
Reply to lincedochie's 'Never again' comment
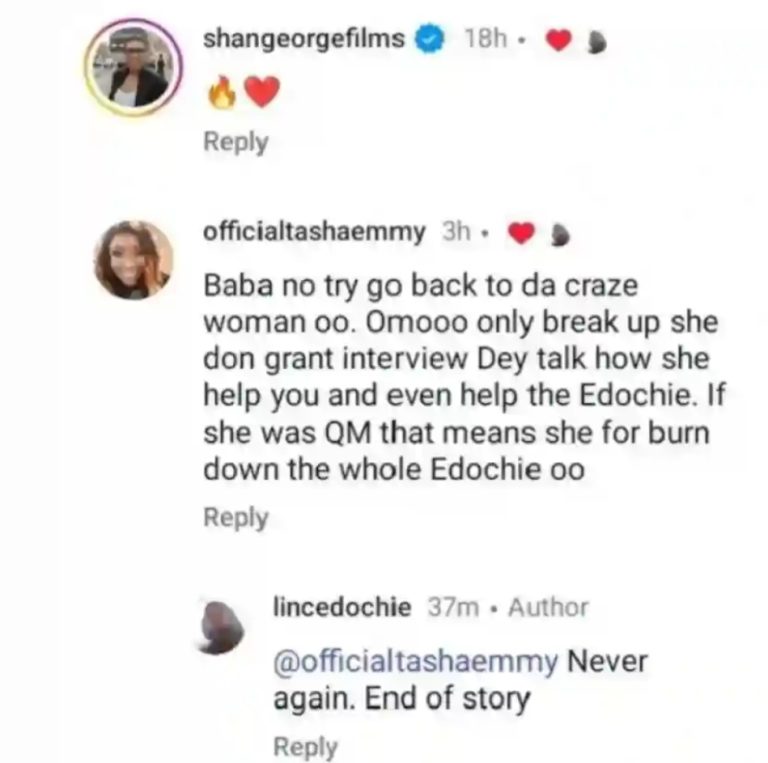(305, 746)
